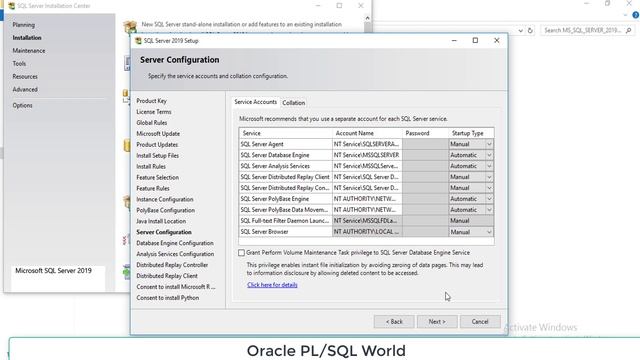Screen dimensions: 640x360
Task: Click the Analysis Services Configuration step
Action: pyautogui.click(x=175, y=254)
